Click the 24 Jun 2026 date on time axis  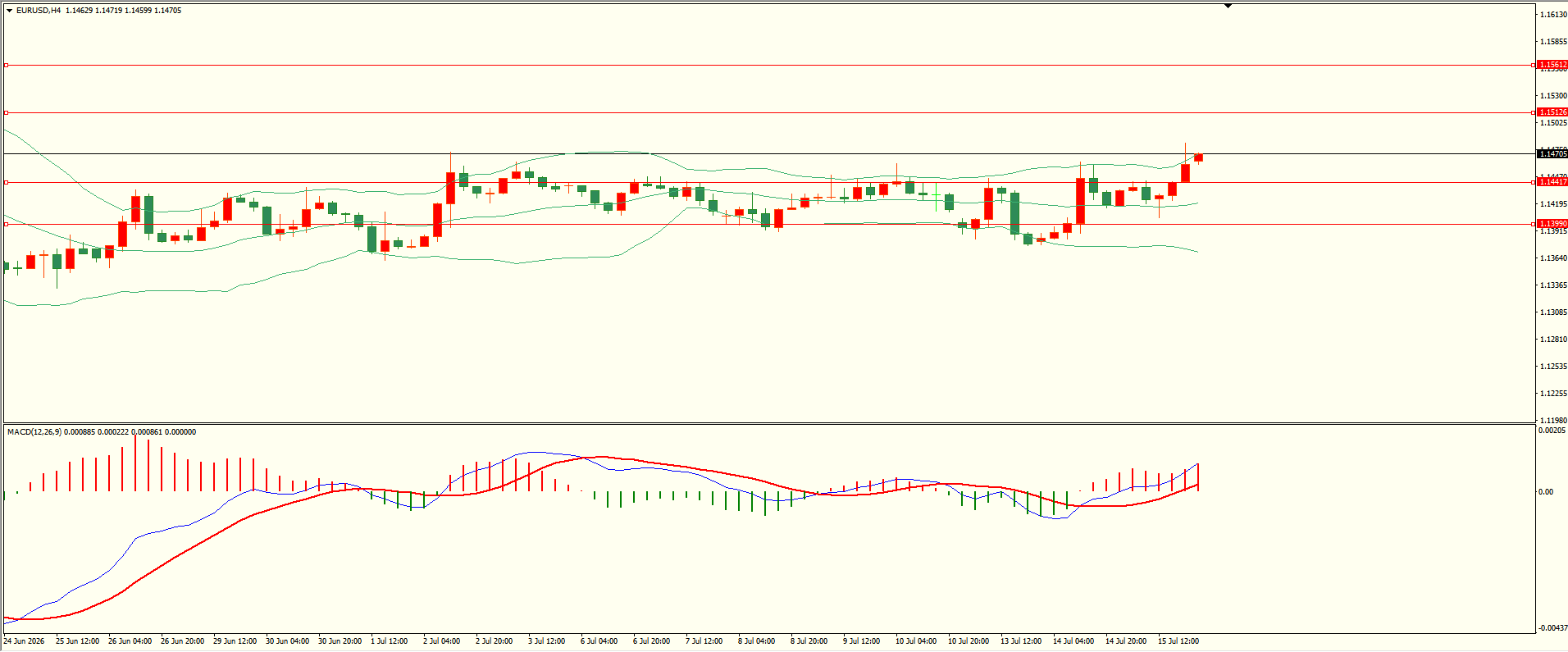tap(24, 641)
